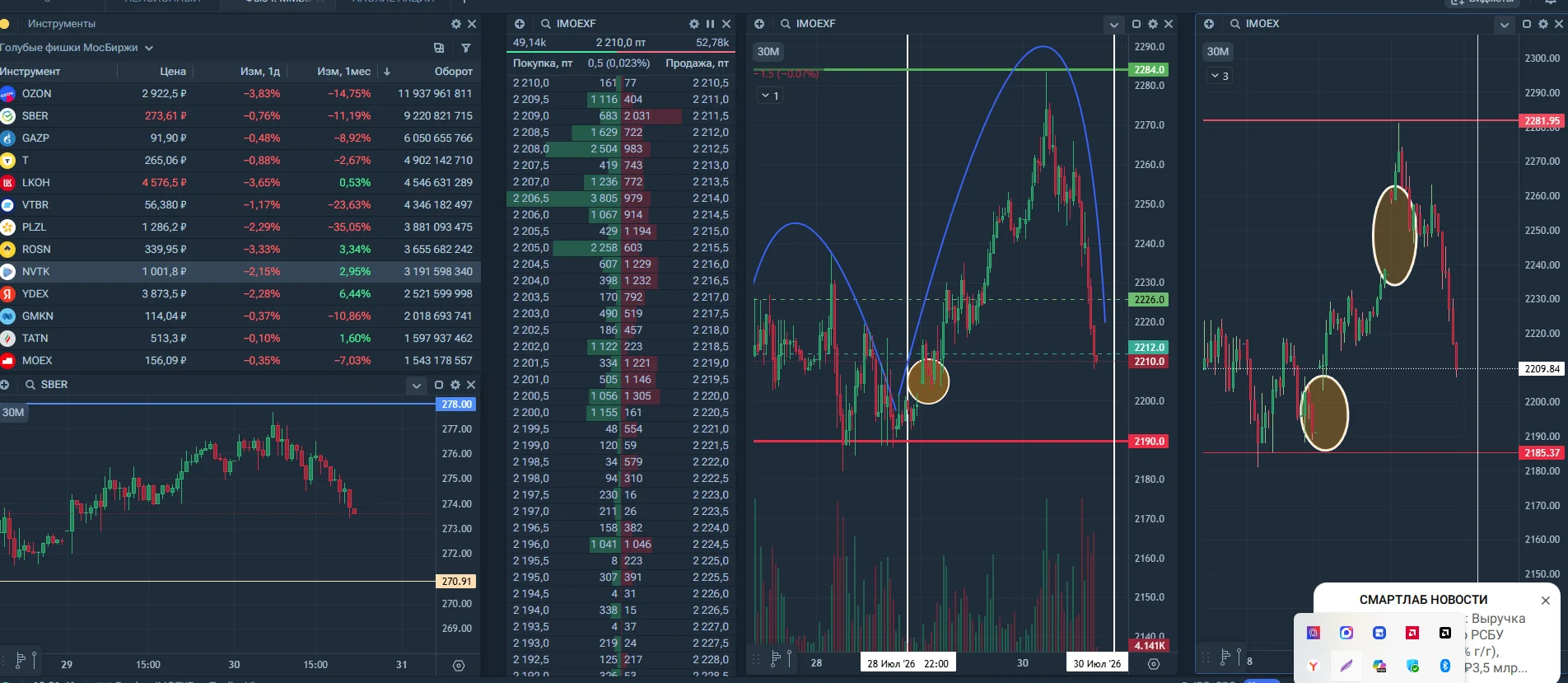Toggle yellow link dot in Инструменты panel
This screenshot has width=1568, height=683.
tap(4, 24)
